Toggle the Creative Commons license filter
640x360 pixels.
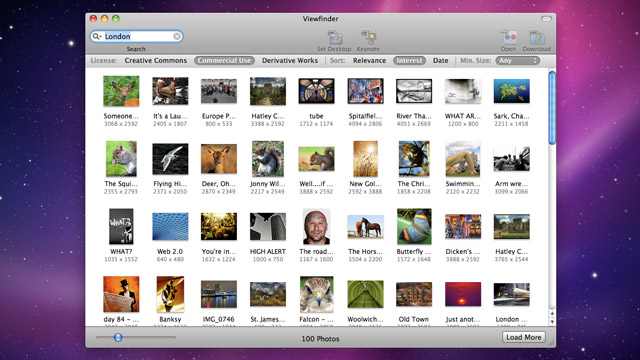point(156,60)
